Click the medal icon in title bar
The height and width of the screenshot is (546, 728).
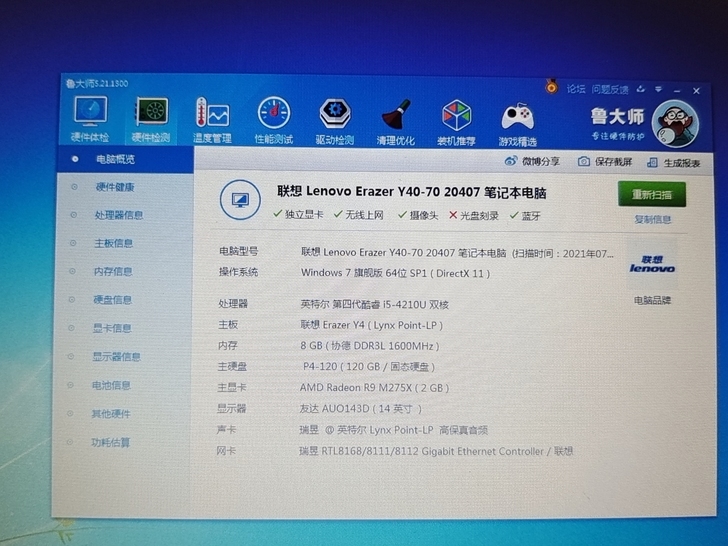click(x=552, y=87)
